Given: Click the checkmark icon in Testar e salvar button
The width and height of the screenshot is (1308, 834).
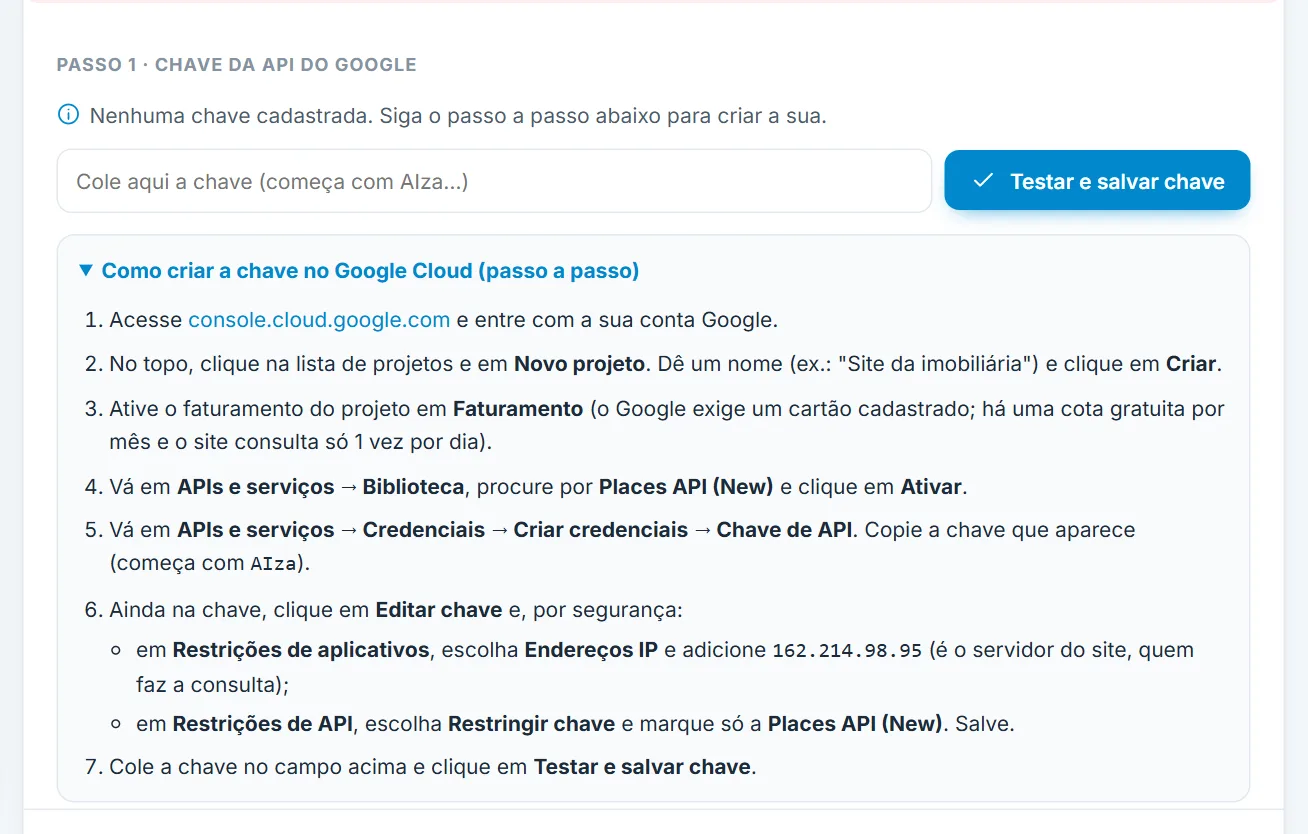Looking at the screenshot, I should (983, 180).
